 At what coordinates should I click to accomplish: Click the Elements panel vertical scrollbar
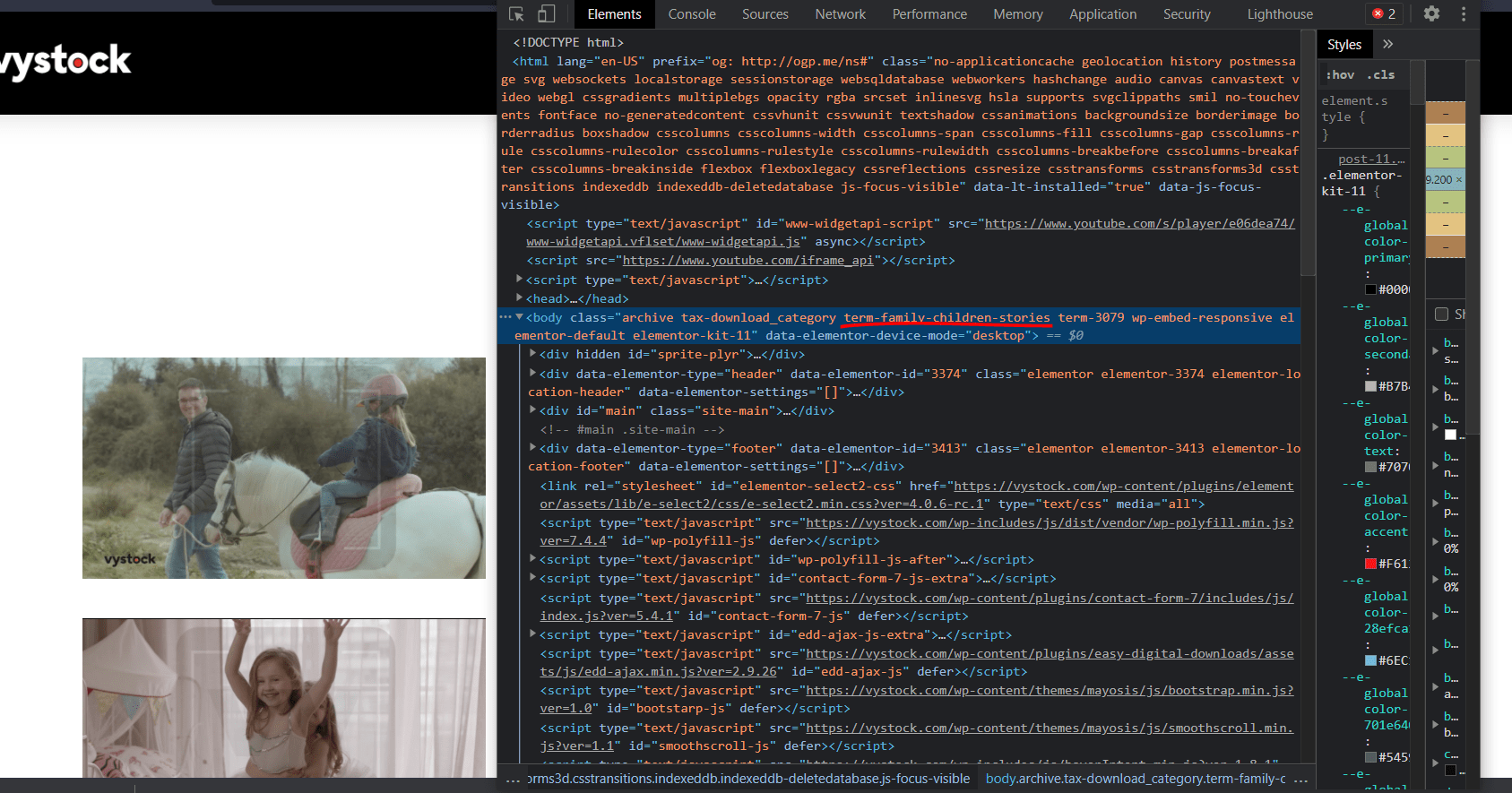(x=1308, y=152)
